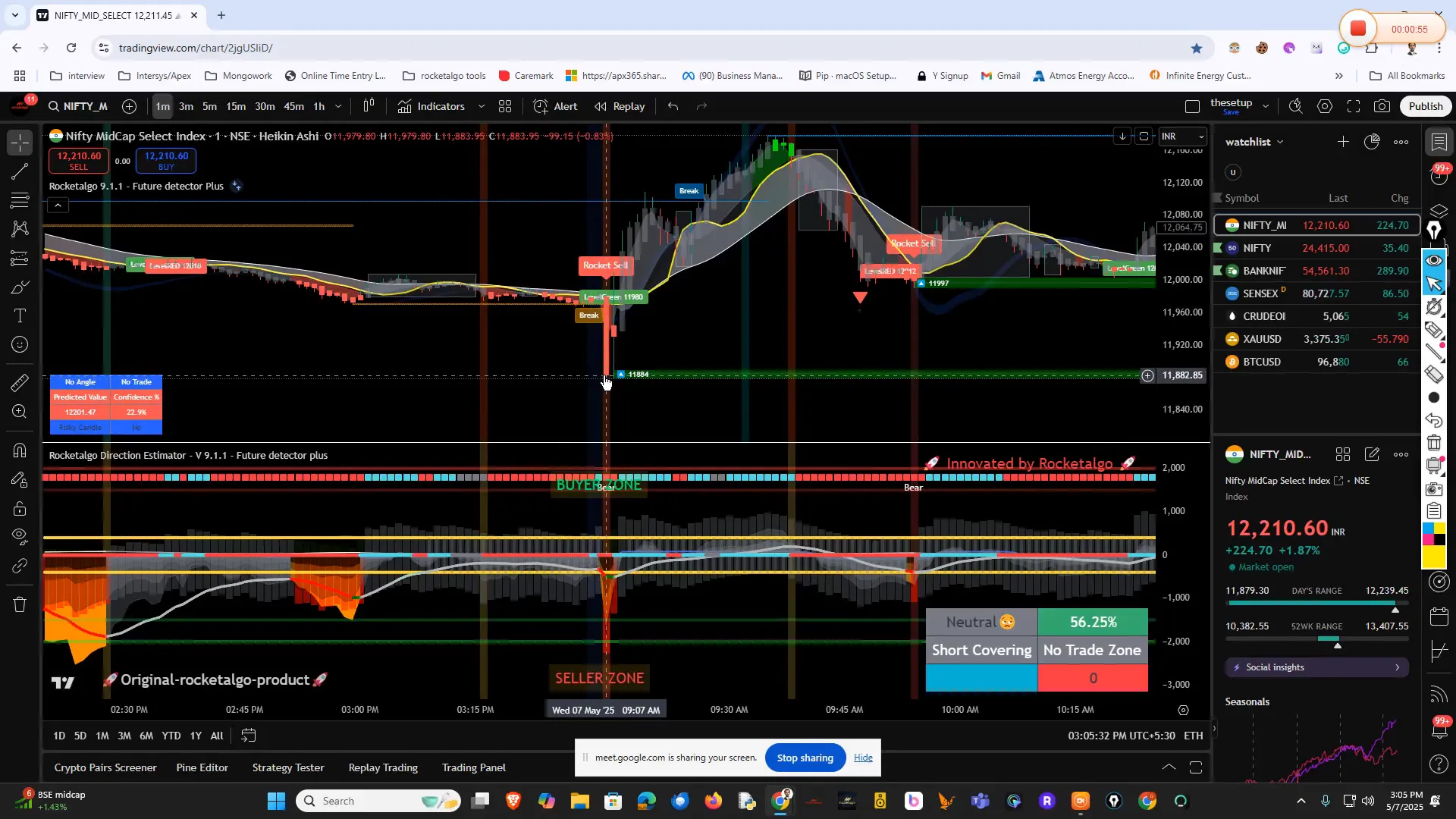
Task: Switch to the 5m timeframe
Action: pyautogui.click(x=209, y=106)
